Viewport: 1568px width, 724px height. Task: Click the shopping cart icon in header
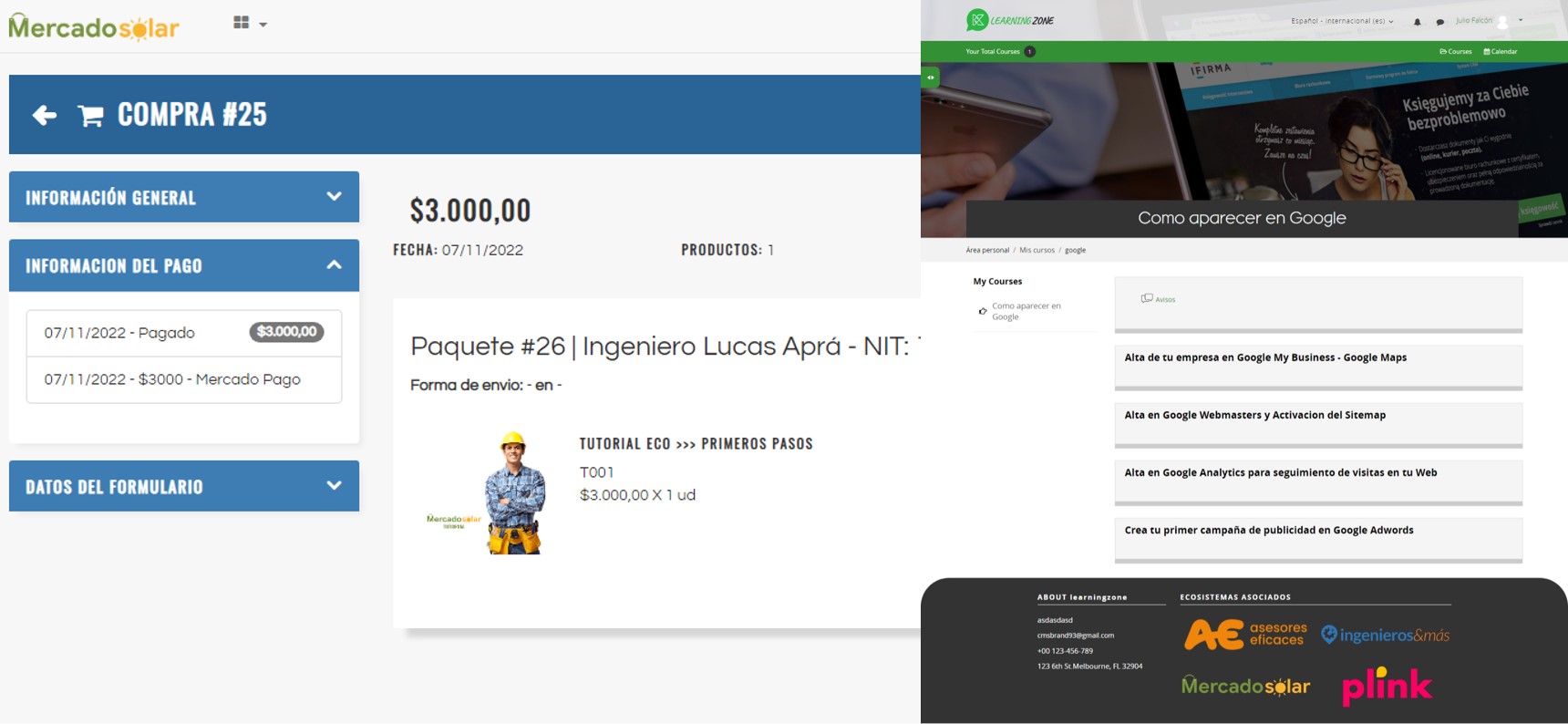coord(90,116)
